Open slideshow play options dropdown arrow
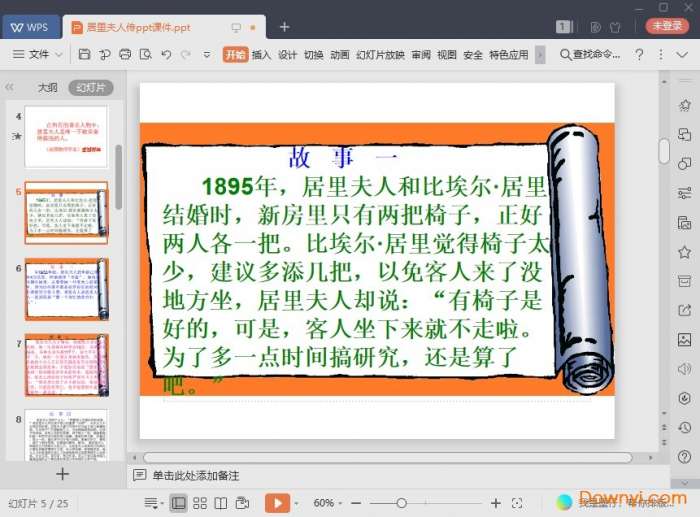Screen dimensions: 700x517 tap(296, 504)
